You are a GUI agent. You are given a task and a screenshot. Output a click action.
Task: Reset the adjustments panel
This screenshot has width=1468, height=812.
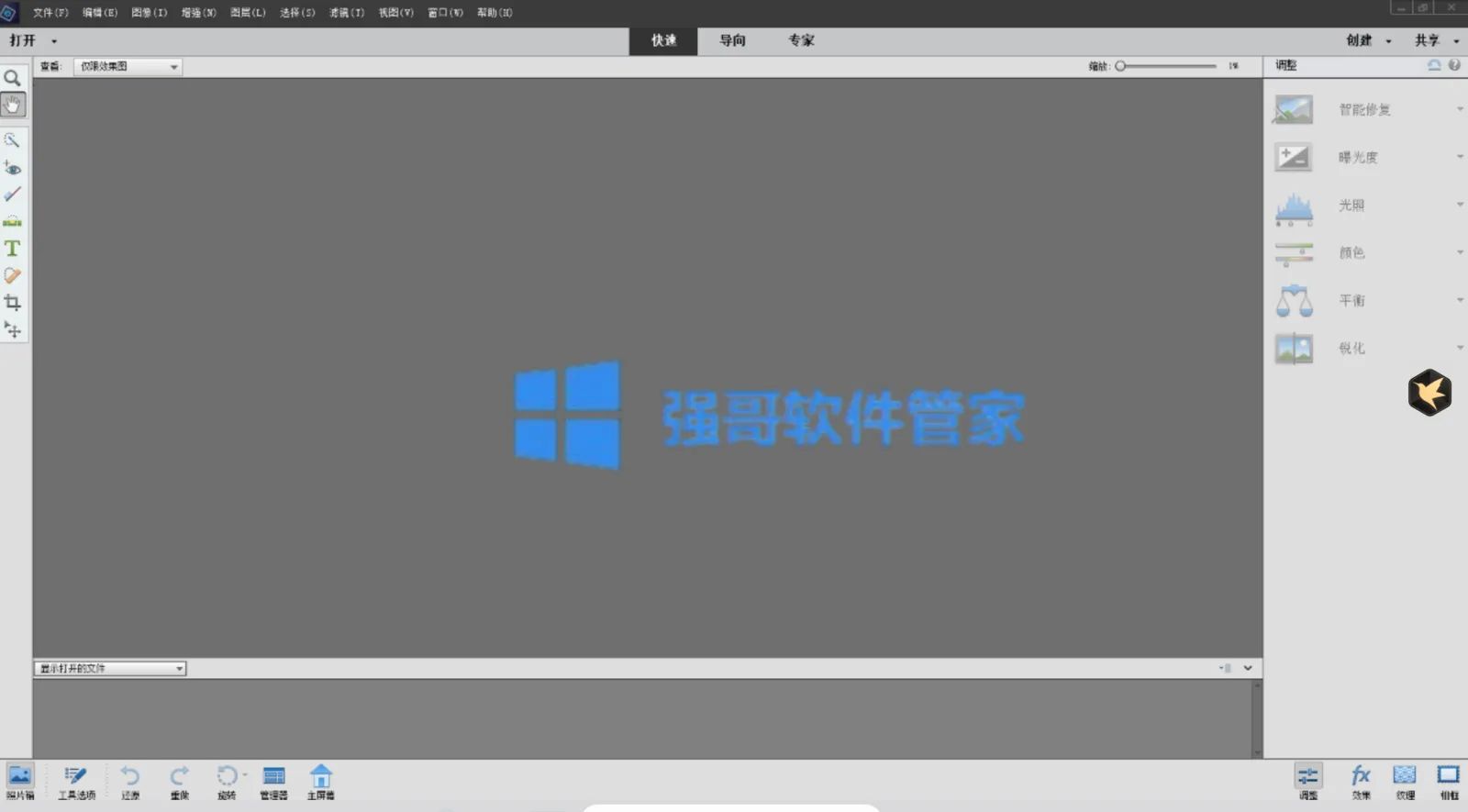point(1434,65)
